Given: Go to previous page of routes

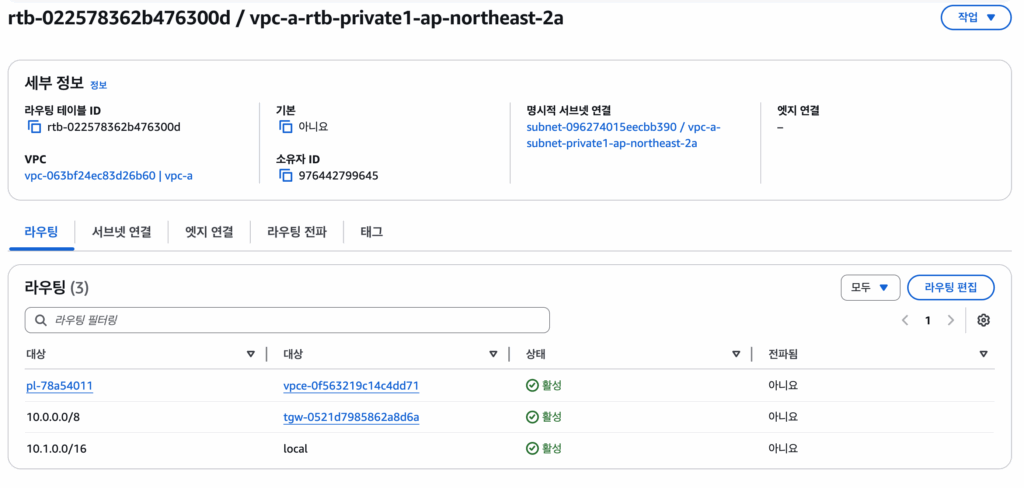Looking at the screenshot, I should pyautogui.click(x=905, y=320).
